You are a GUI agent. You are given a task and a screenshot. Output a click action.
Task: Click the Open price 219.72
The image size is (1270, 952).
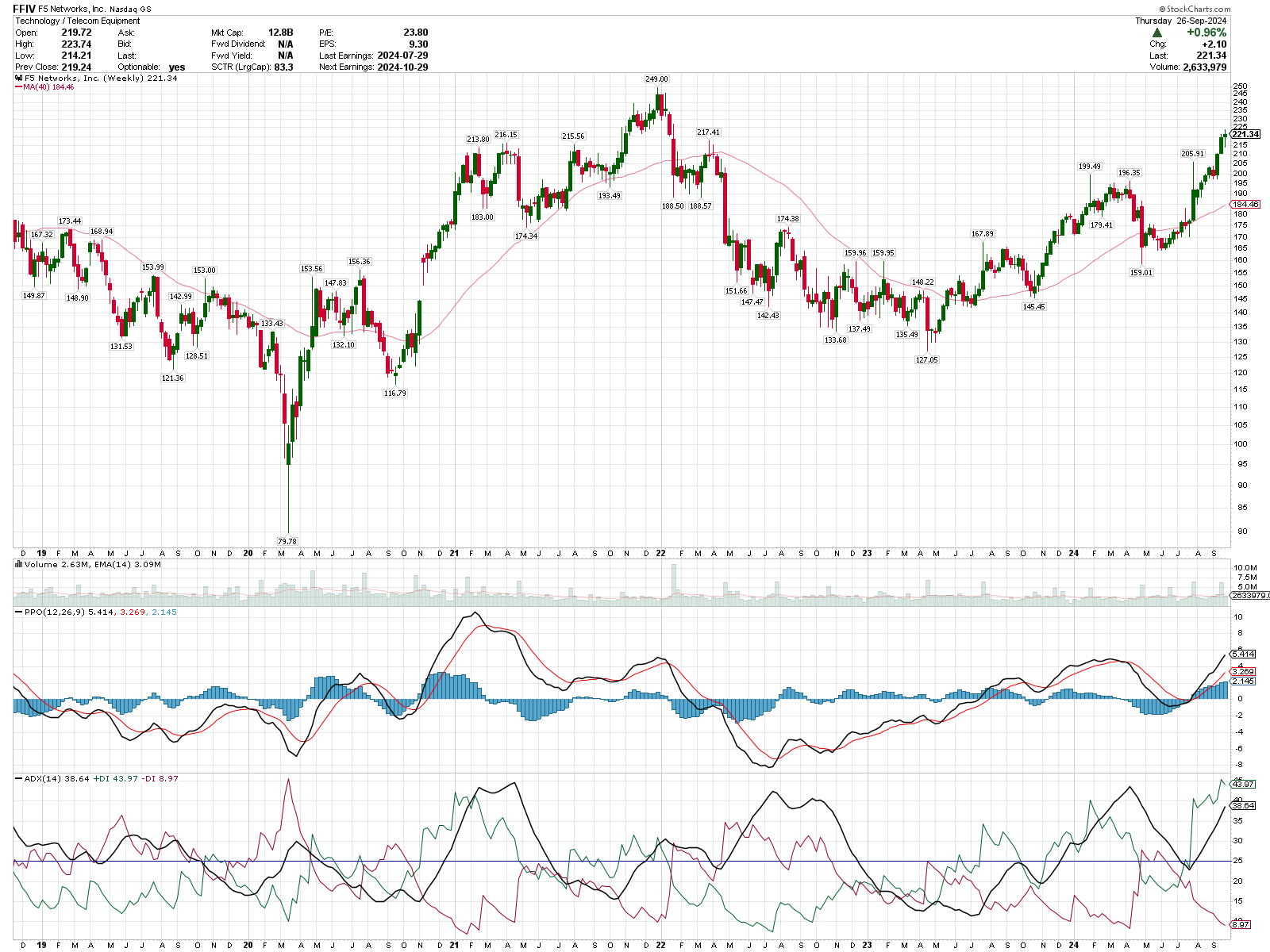pyautogui.click(x=76, y=33)
